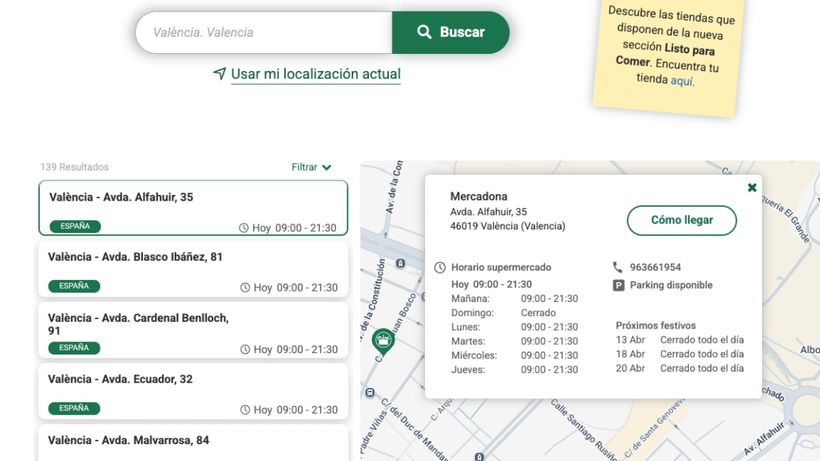Use my current location link
This screenshot has height=461, width=820.
(315, 74)
